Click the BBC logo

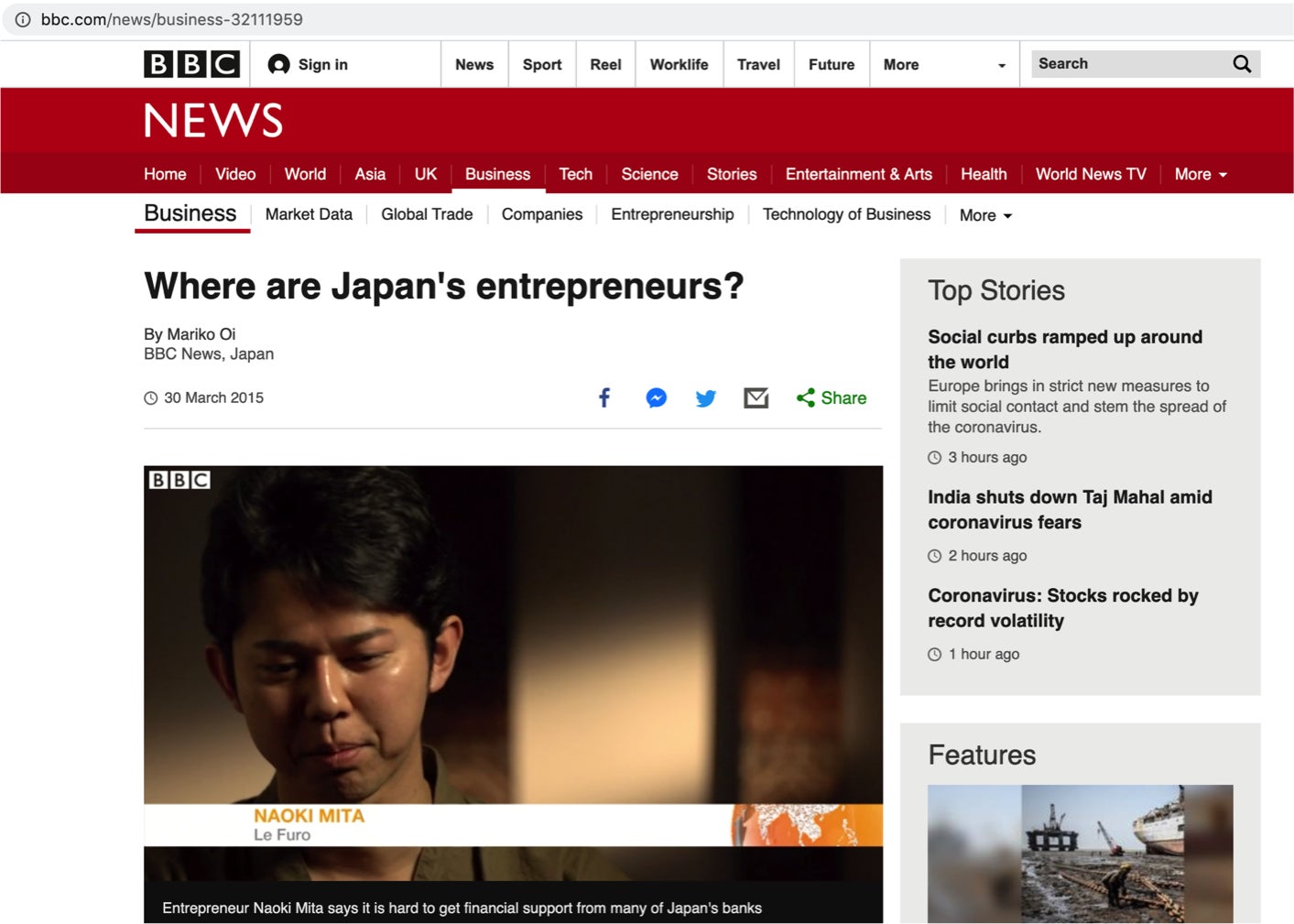(191, 64)
